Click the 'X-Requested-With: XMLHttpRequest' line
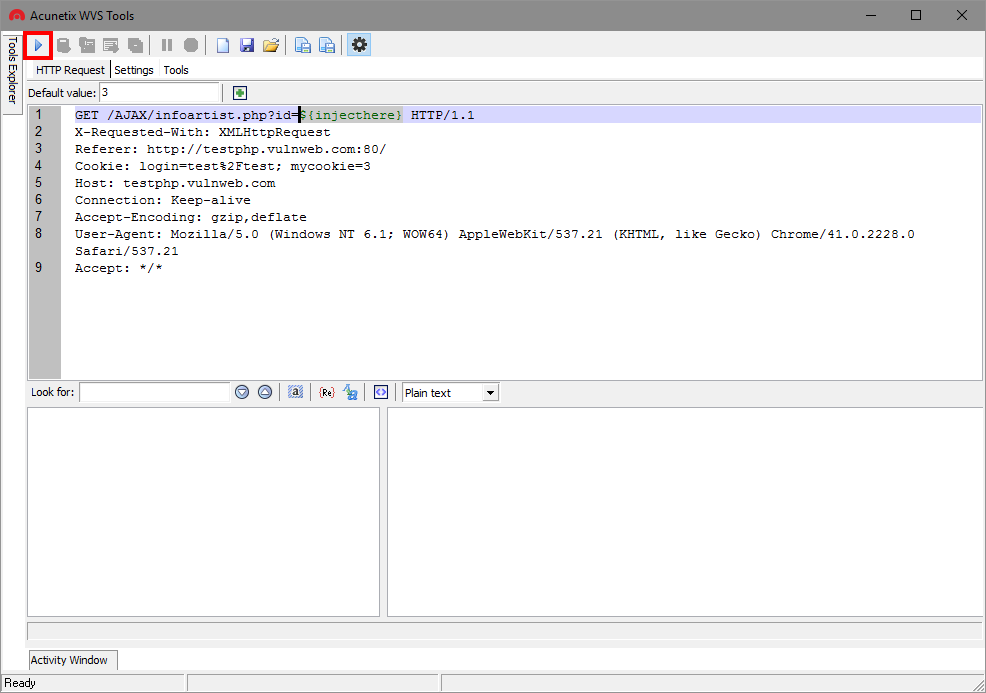The height and width of the screenshot is (693, 986). point(202,132)
